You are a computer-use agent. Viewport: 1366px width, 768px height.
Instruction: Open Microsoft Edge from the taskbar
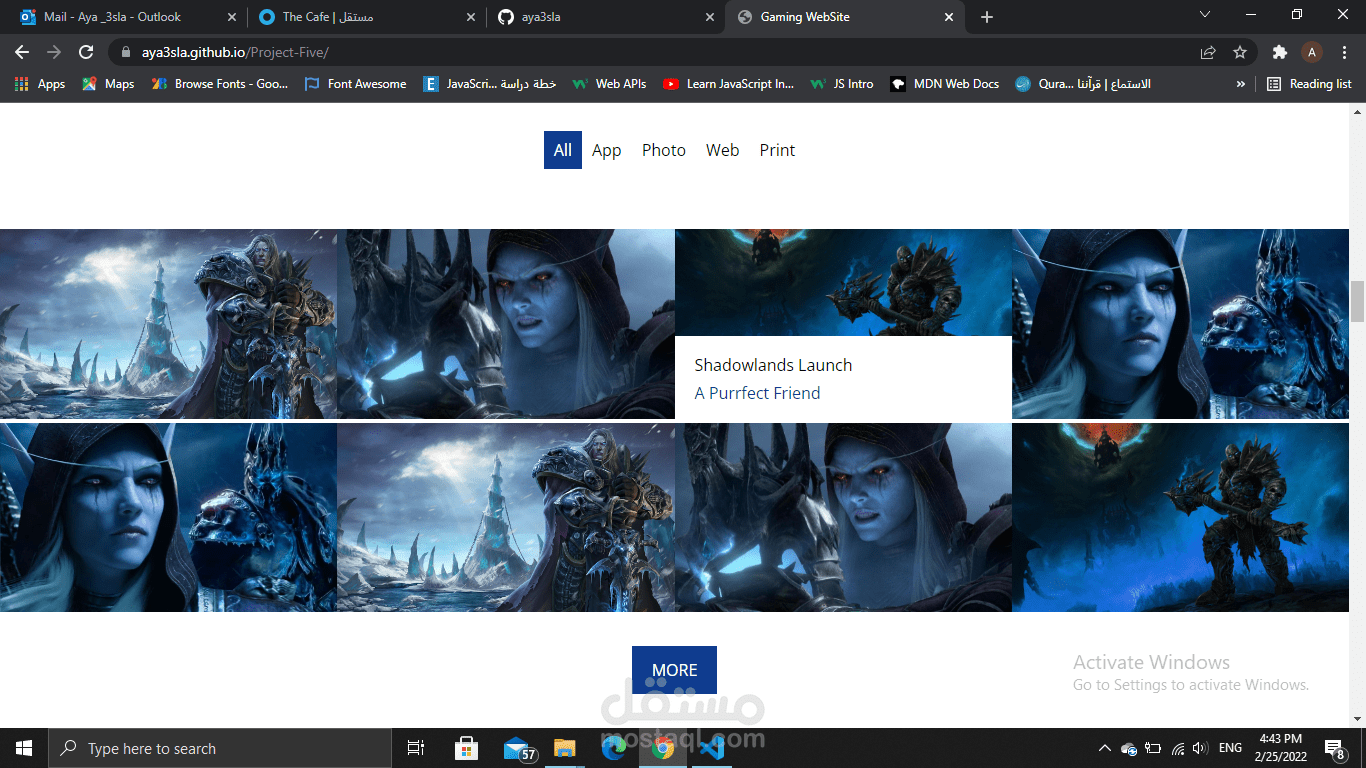tap(614, 748)
